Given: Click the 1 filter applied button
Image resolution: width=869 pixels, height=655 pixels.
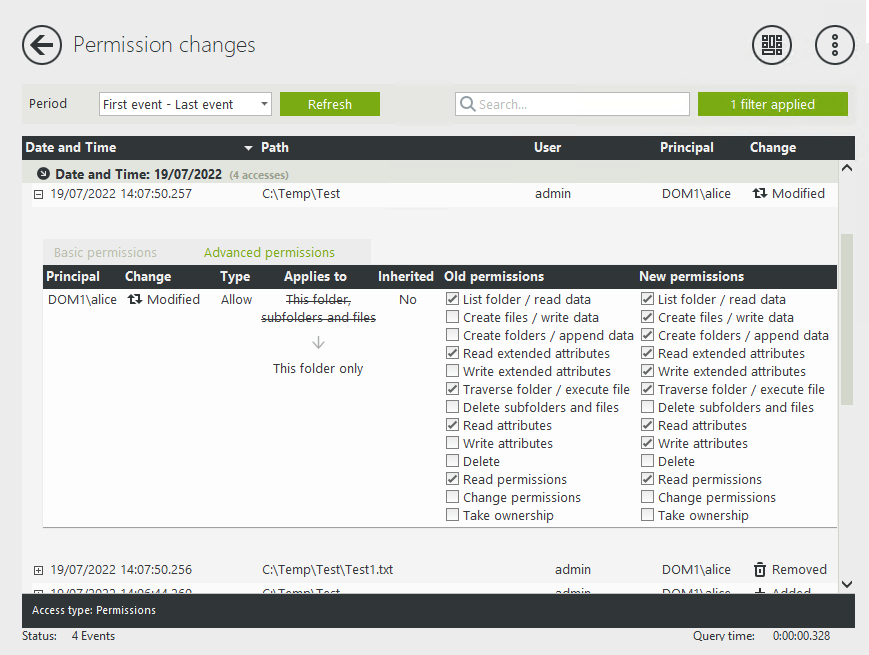Looking at the screenshot, I should (x=772, y=104).
